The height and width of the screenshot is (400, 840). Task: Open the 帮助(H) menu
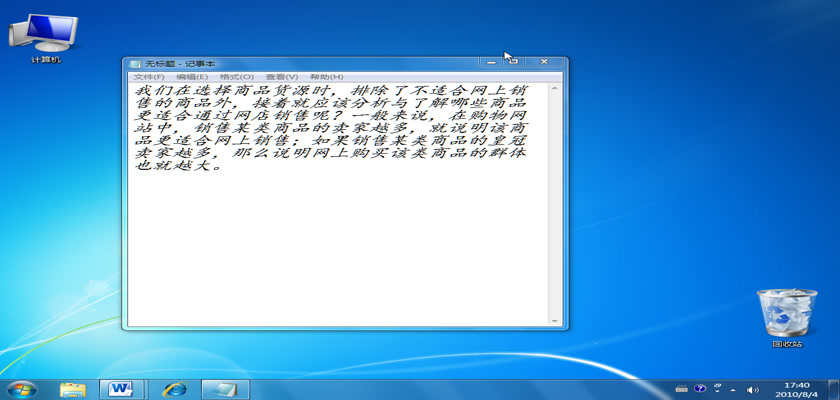[326, 77]
